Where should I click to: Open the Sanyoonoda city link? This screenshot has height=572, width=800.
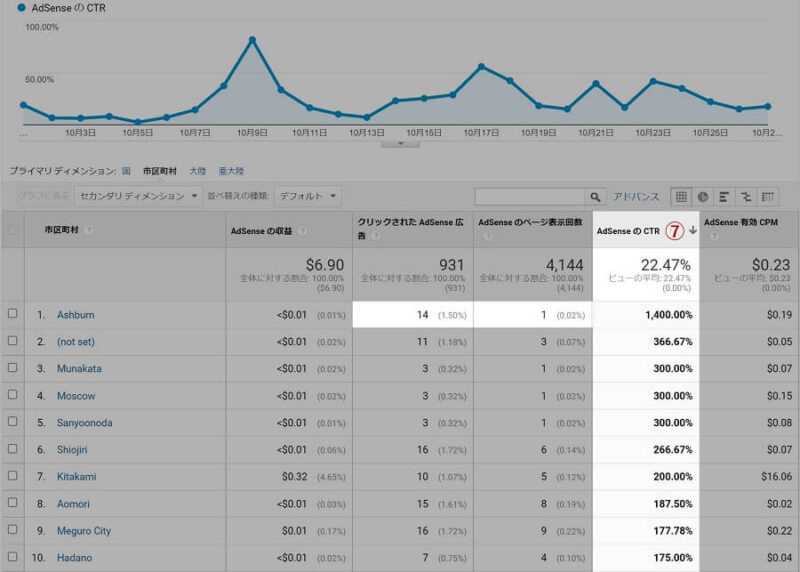(85, 423)
